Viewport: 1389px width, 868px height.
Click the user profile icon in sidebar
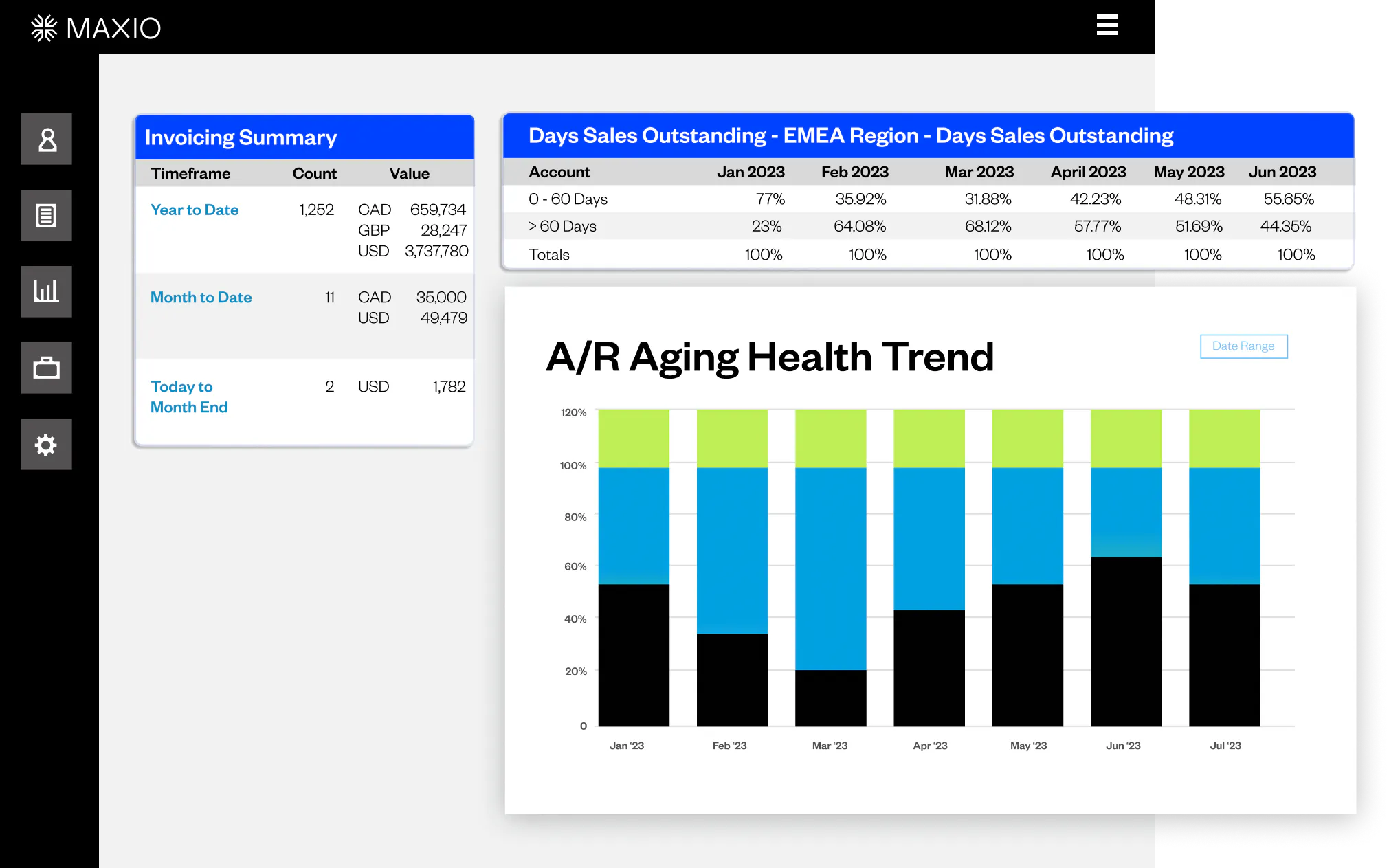(x=46, y=140)
